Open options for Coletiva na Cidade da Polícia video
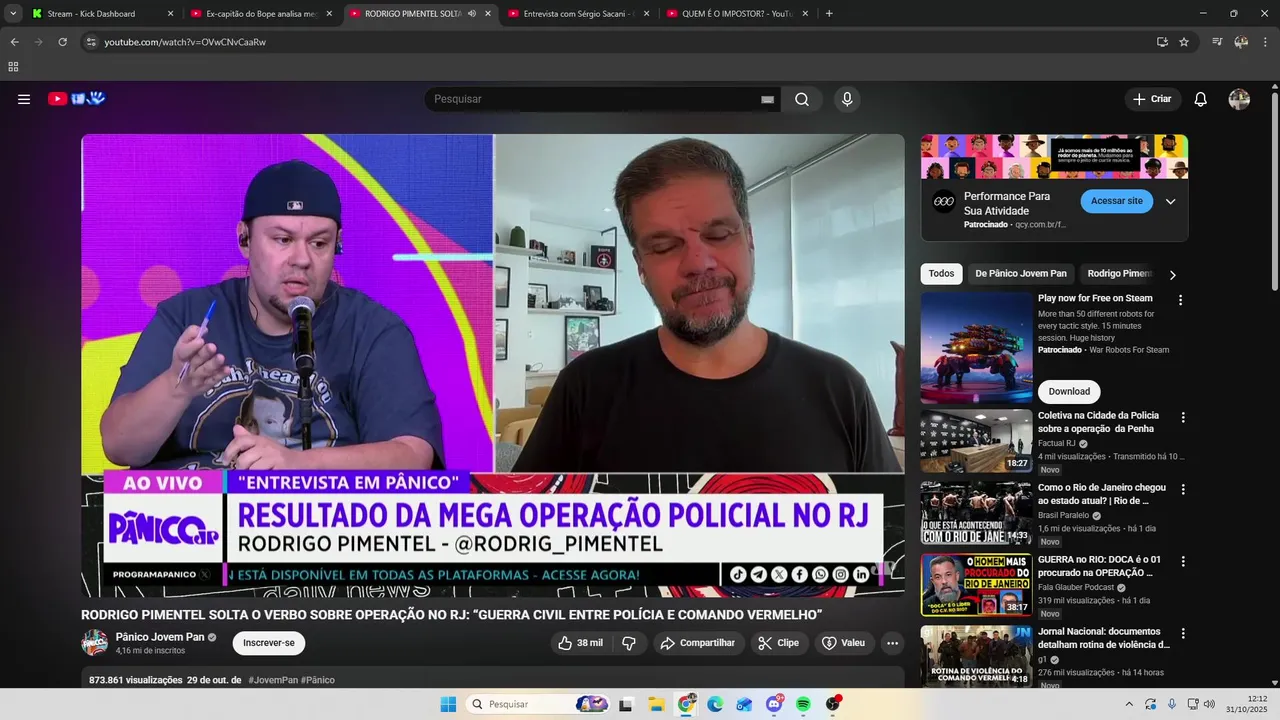 1183,418
